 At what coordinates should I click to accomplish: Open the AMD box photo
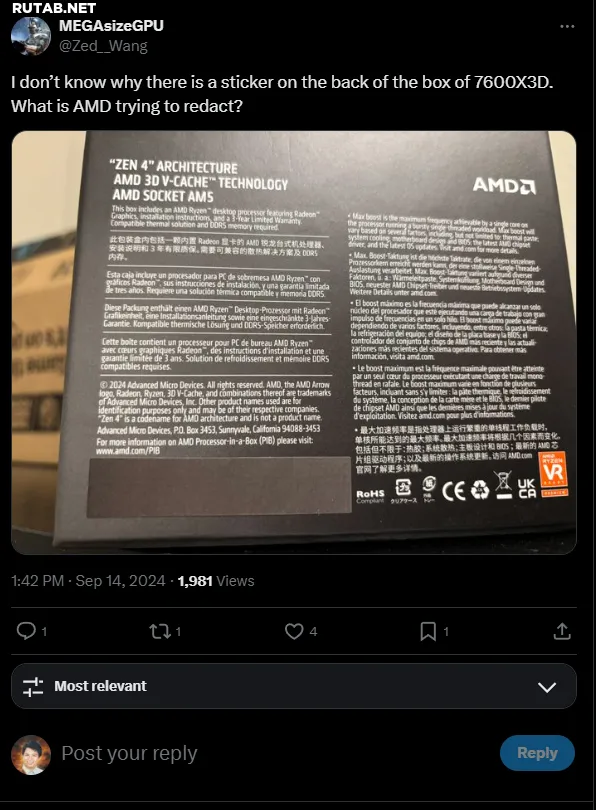(294, 342)
